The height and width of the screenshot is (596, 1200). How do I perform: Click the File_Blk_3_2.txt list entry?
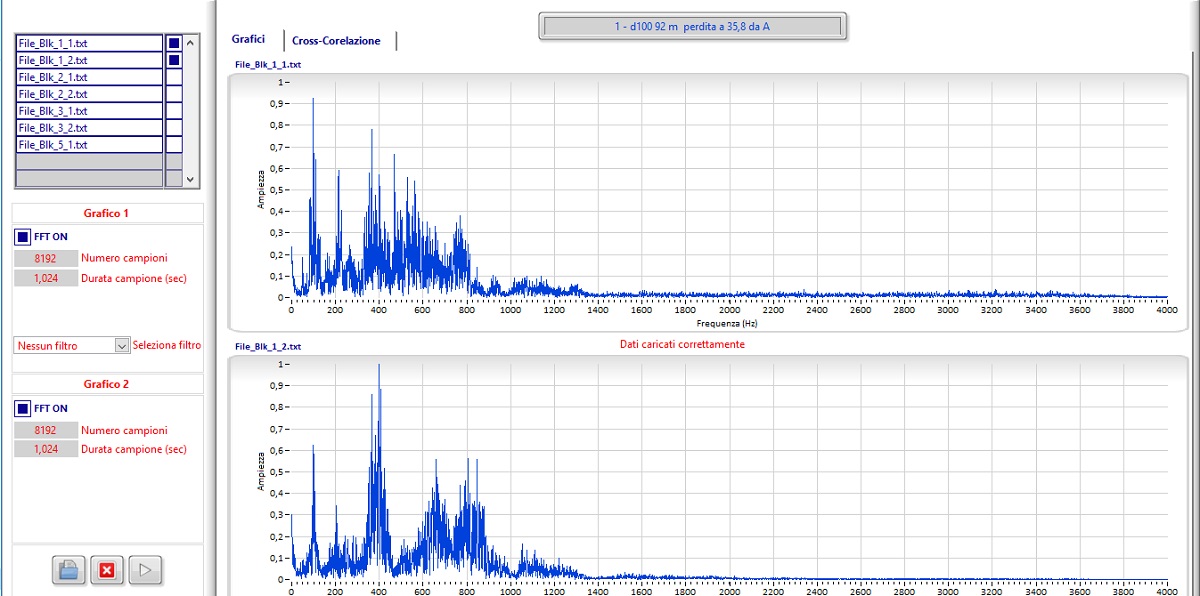click(89, 128)
